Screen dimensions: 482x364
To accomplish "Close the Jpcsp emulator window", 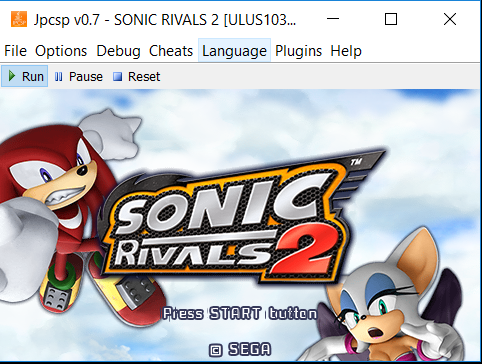I will click(450, 19).
